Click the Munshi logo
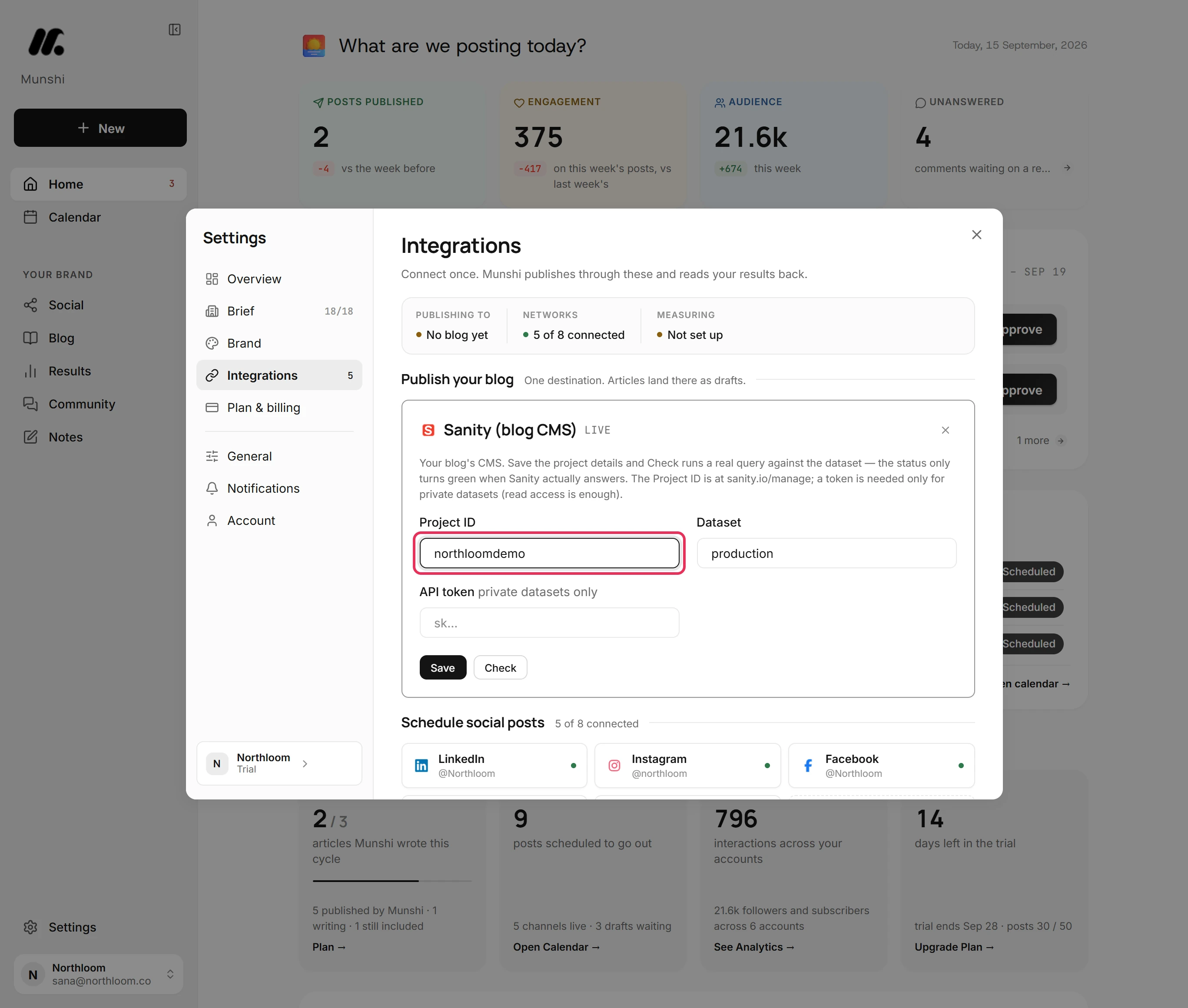 click(46, 42)
